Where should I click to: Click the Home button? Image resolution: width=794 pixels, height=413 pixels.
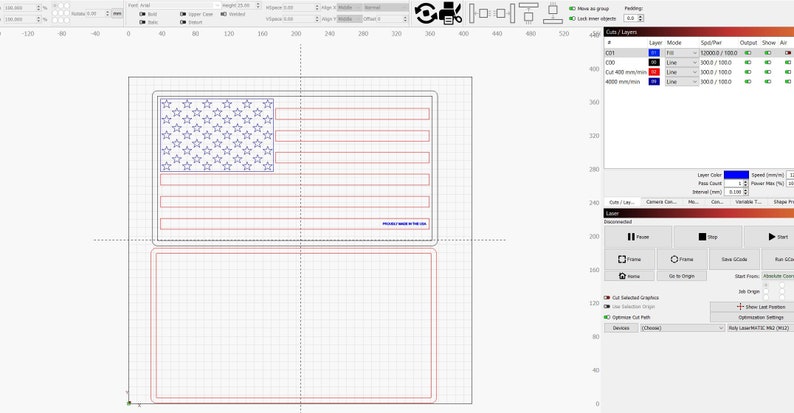[629, 276]
